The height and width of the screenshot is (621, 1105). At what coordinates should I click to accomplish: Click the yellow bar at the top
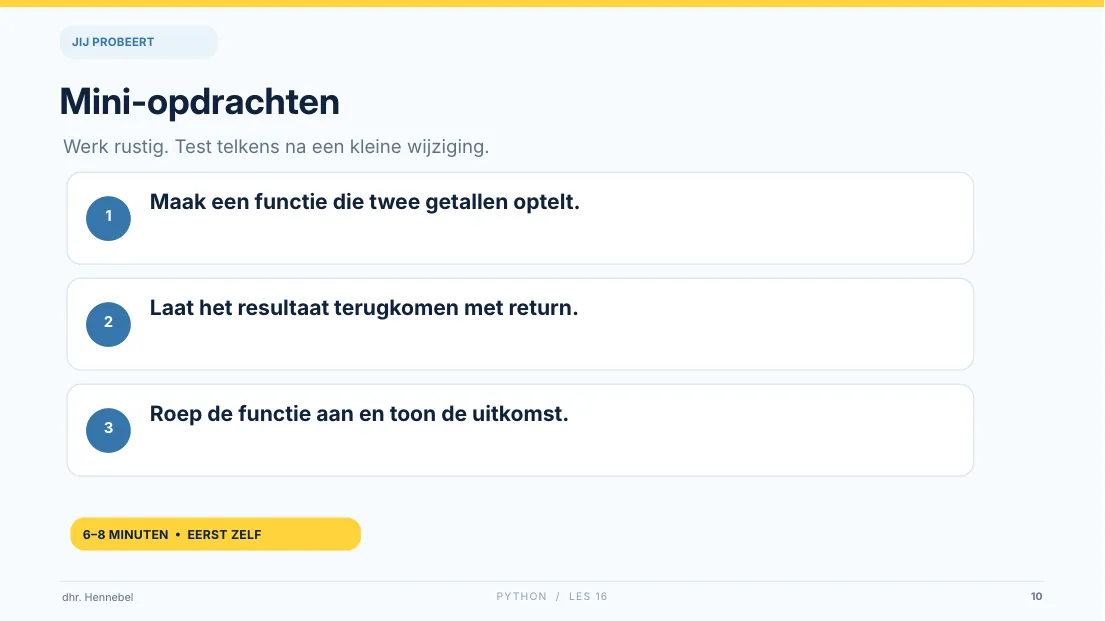pyautogui.click(x=552, y=4)
